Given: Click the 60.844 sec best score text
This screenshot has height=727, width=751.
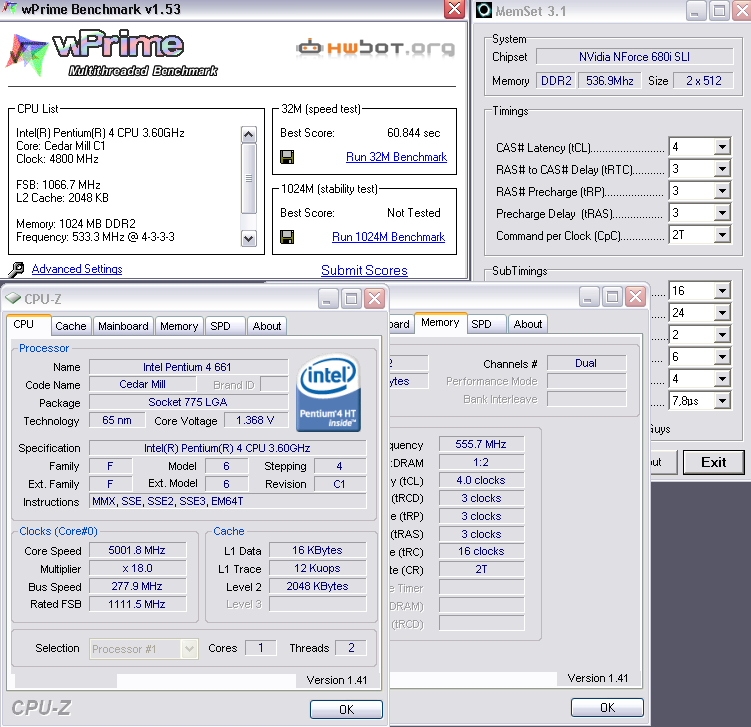Looking at the screenshot, I should tap(413, 133).
